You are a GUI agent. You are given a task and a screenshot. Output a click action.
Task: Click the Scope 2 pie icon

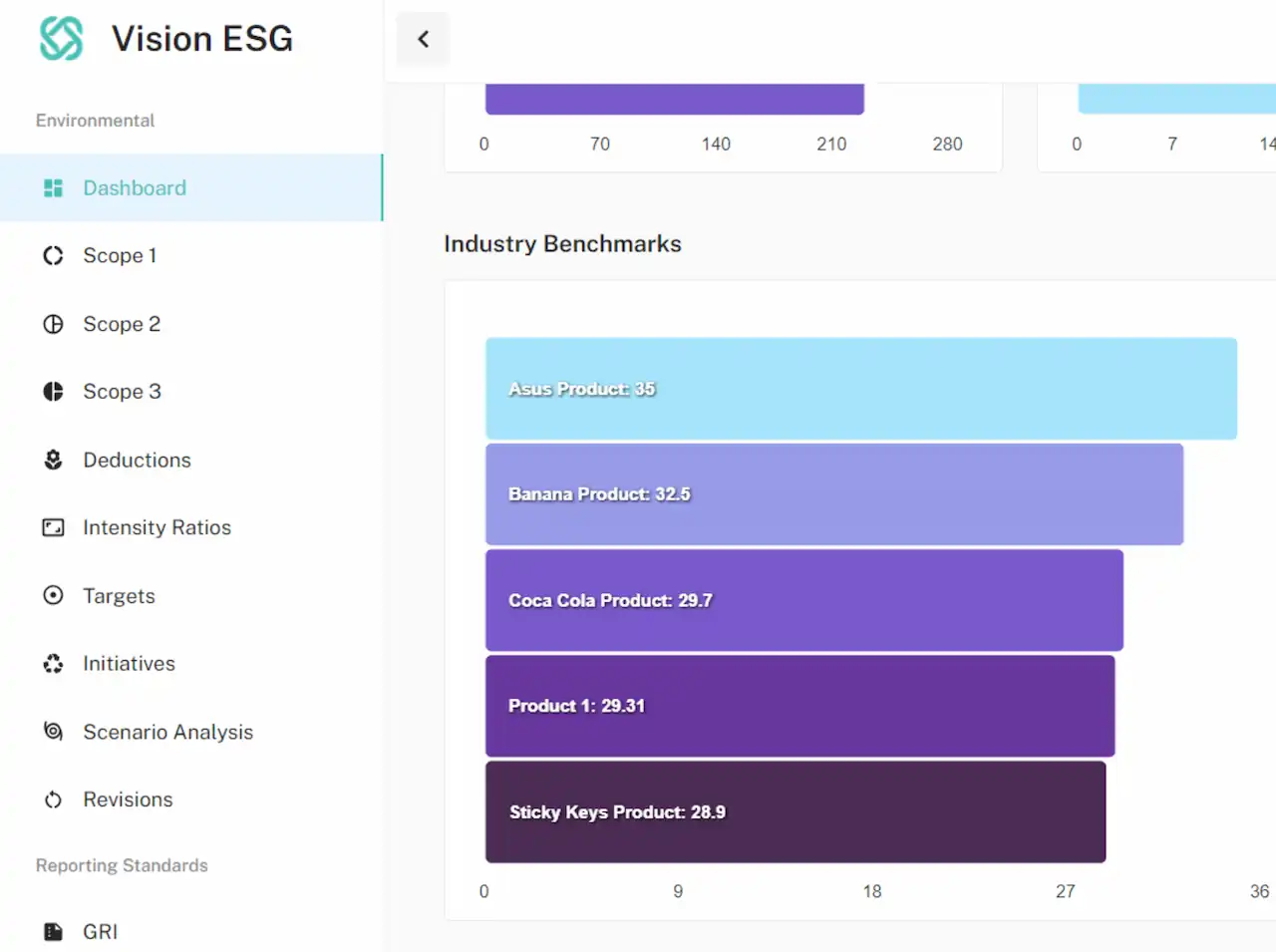[x=53, y=324]
